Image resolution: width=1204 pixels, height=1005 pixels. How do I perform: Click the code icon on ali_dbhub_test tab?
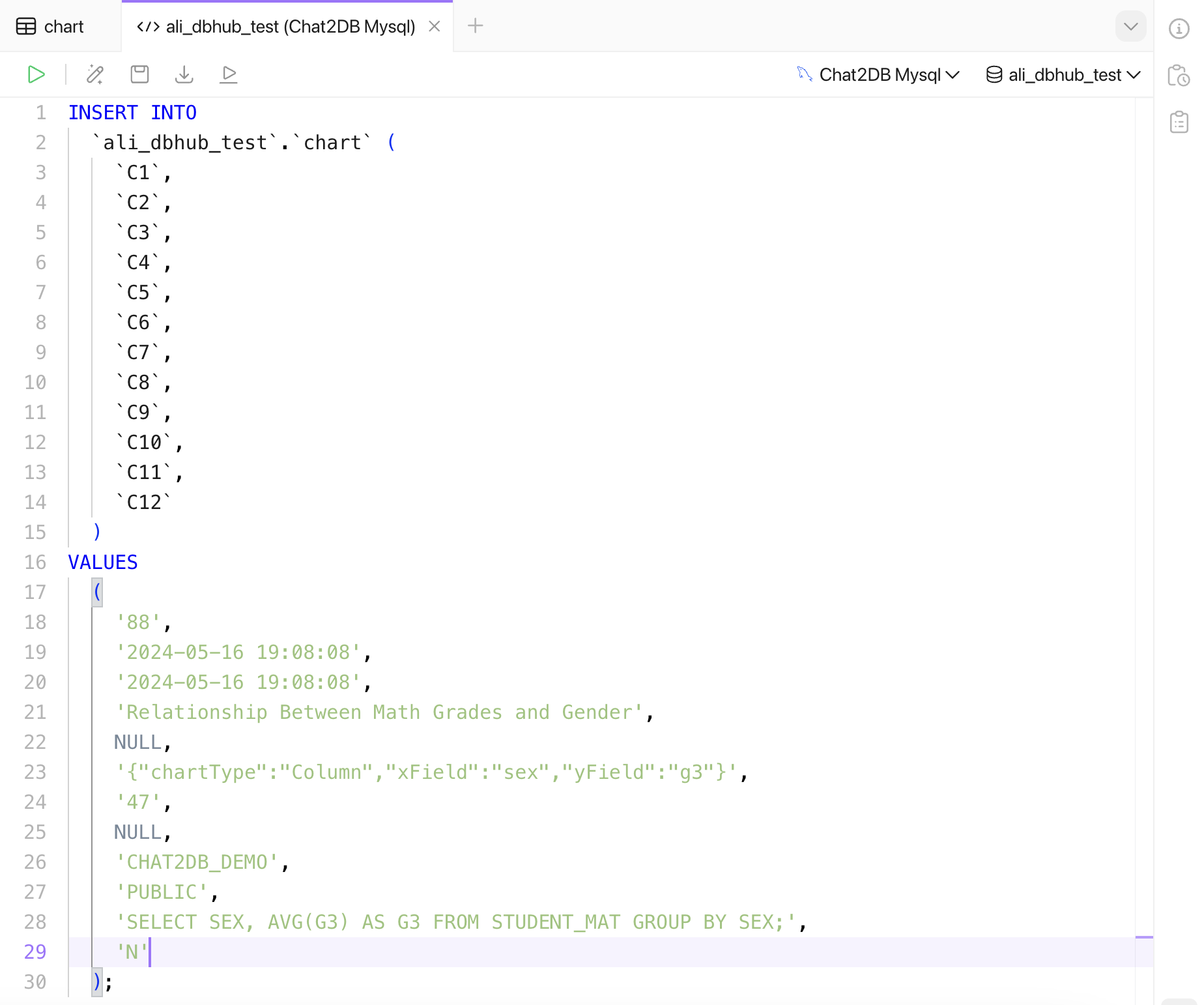(x=148, y=27)
